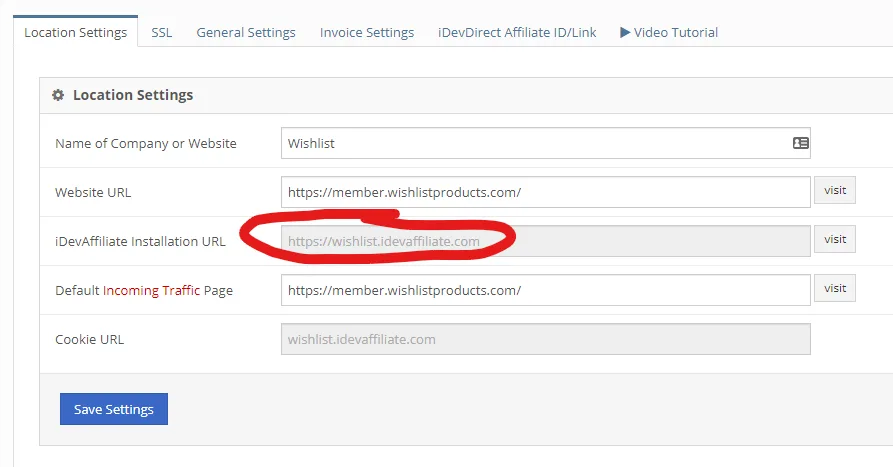893x467 pixels.
Task: Click the play icon on Video Tutorial tab
Action: tap(625, 32)
